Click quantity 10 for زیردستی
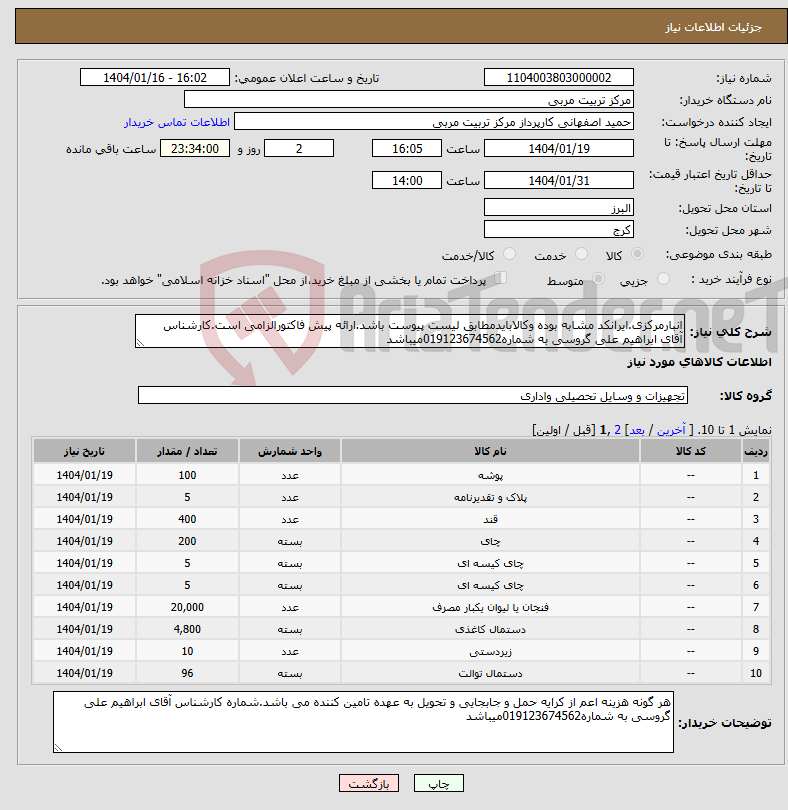This screenshot has height=810, width=788. click(187, 651)
